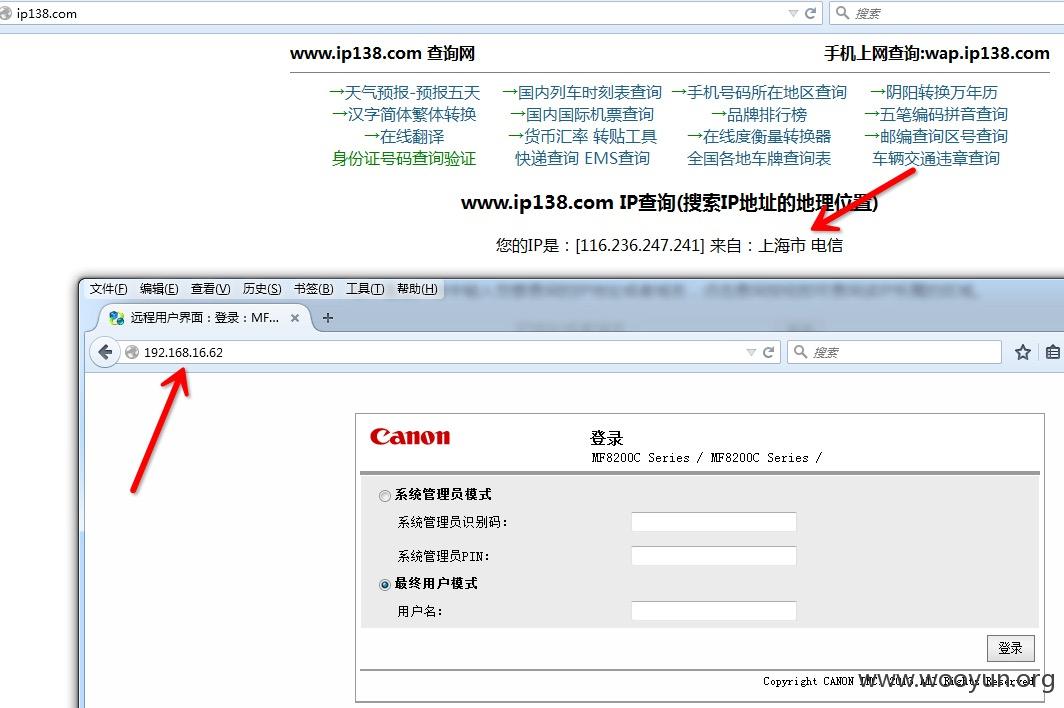Open 邮编查询区号查询 link

[x=935, y=136]
